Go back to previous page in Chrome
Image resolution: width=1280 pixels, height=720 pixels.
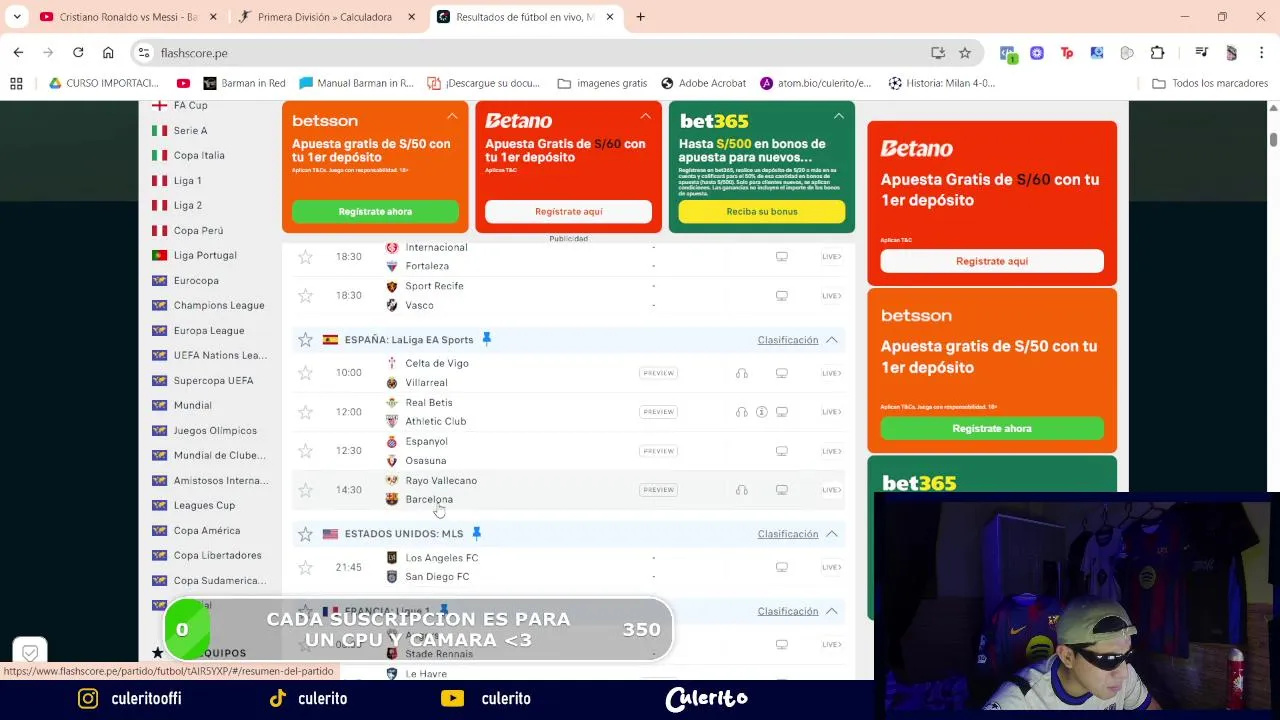pyautogui.click(x=18, y=52)
